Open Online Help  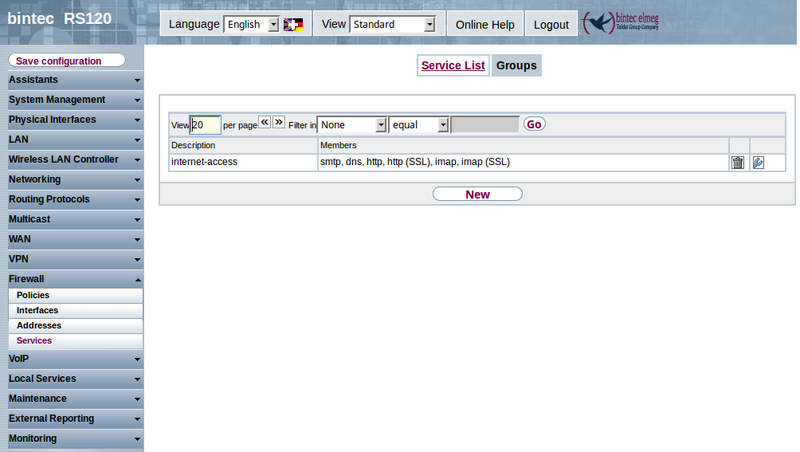pyautogui.click(x=485, y=24)
